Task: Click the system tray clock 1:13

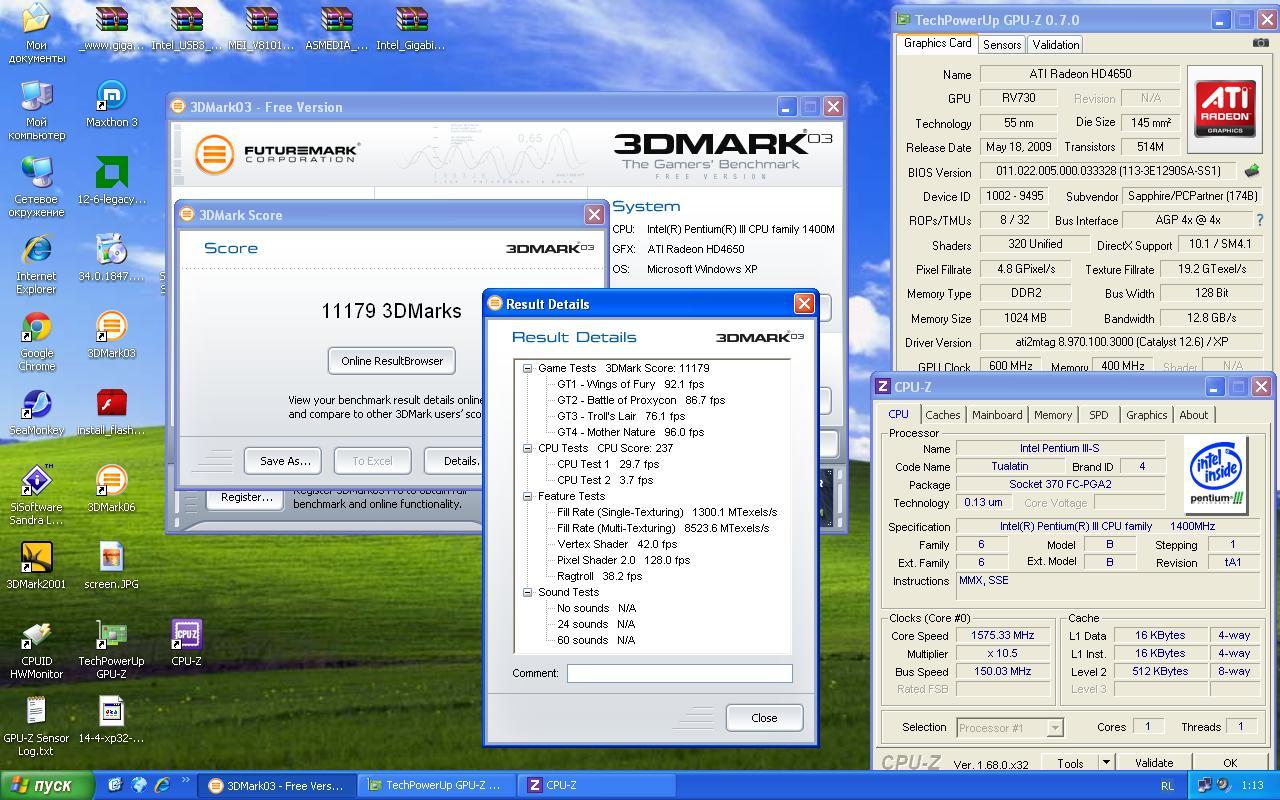Action: click(x=1252, y=786)
